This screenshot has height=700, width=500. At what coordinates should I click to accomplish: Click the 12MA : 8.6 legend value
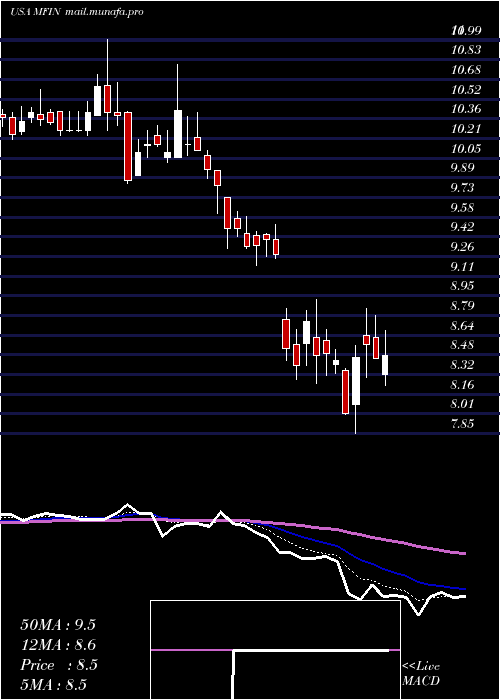click(58, 645)
